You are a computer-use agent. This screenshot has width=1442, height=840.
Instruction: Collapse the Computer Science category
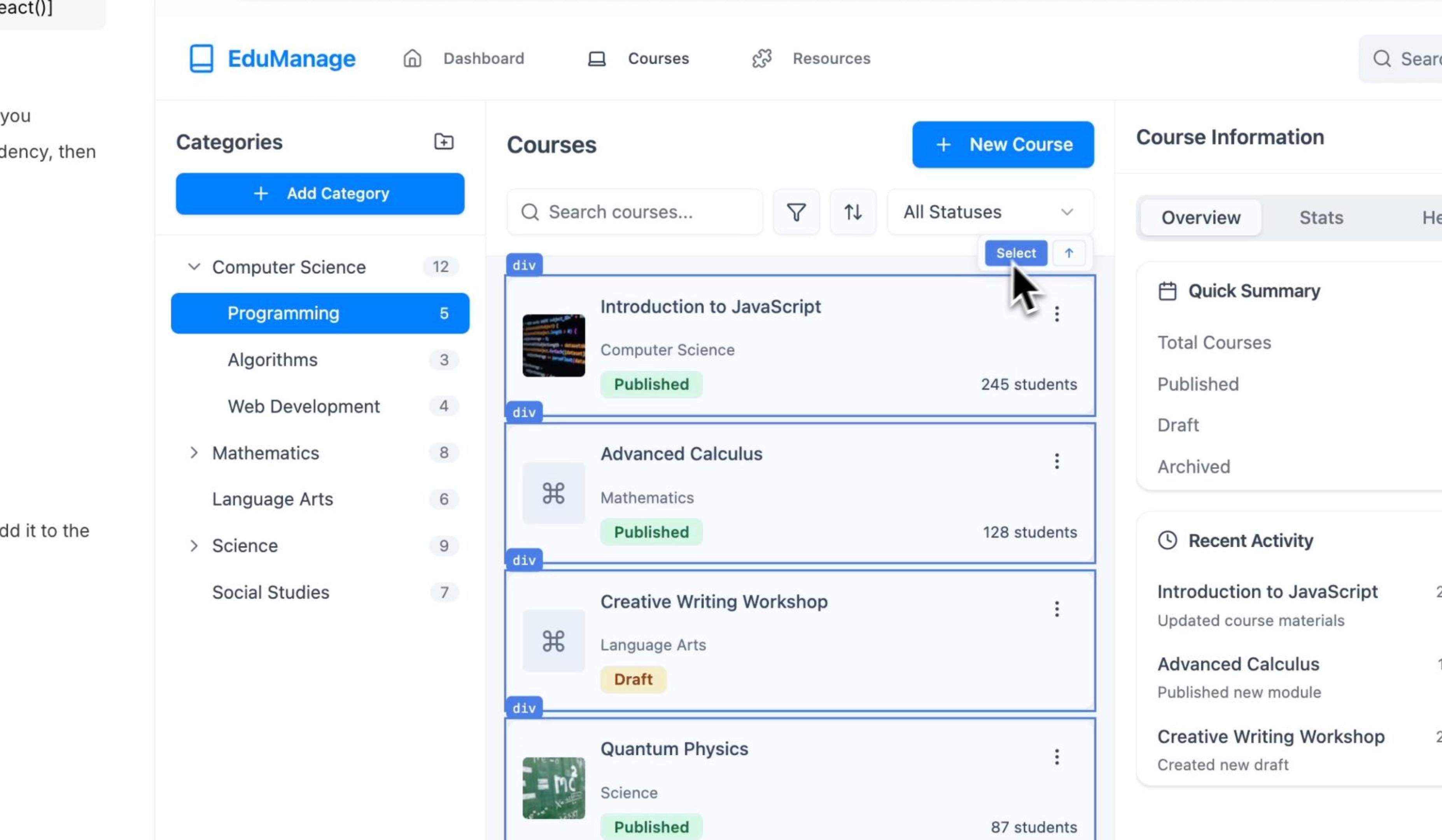(194, 267)
